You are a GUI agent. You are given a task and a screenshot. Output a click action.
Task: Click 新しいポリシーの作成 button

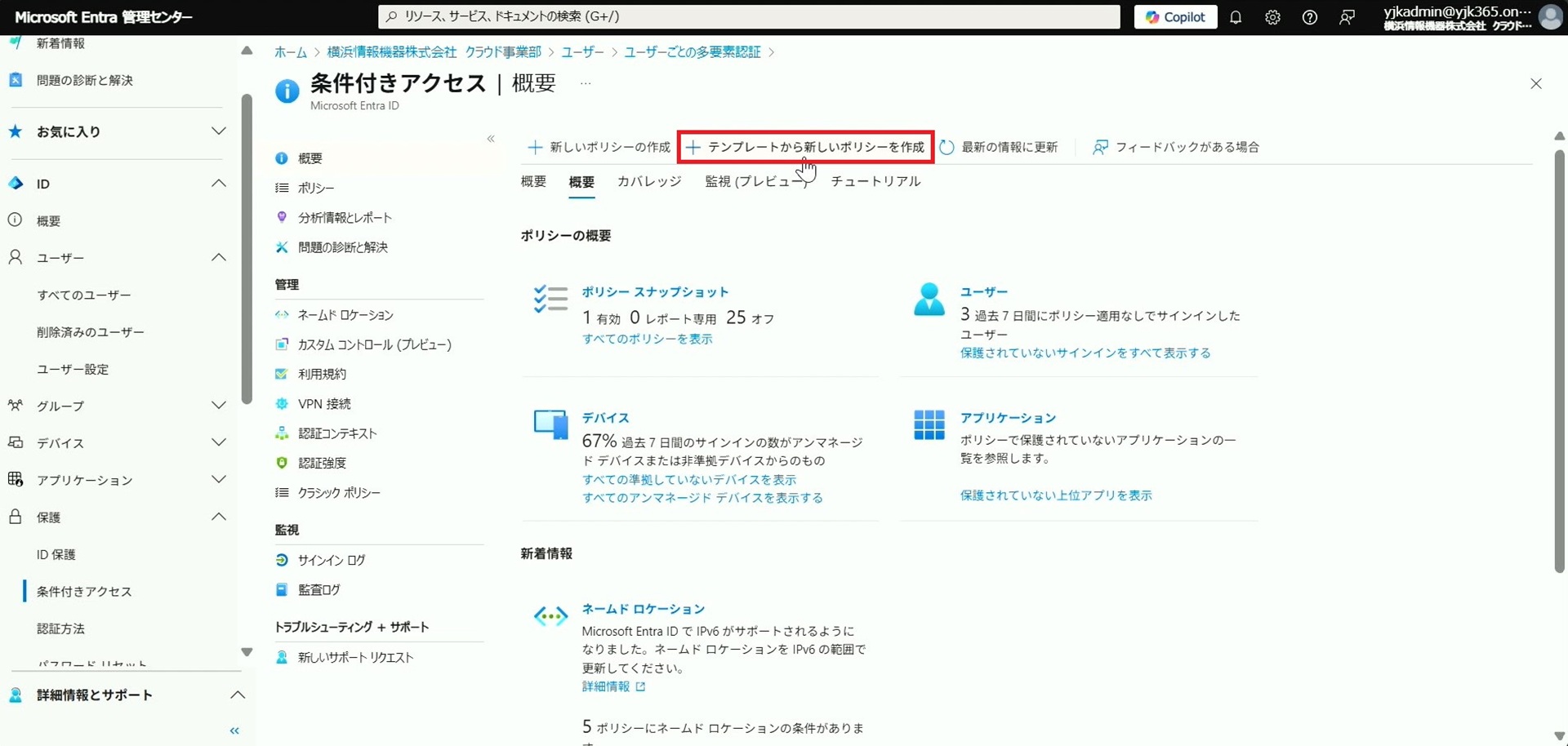pos(599,147)
